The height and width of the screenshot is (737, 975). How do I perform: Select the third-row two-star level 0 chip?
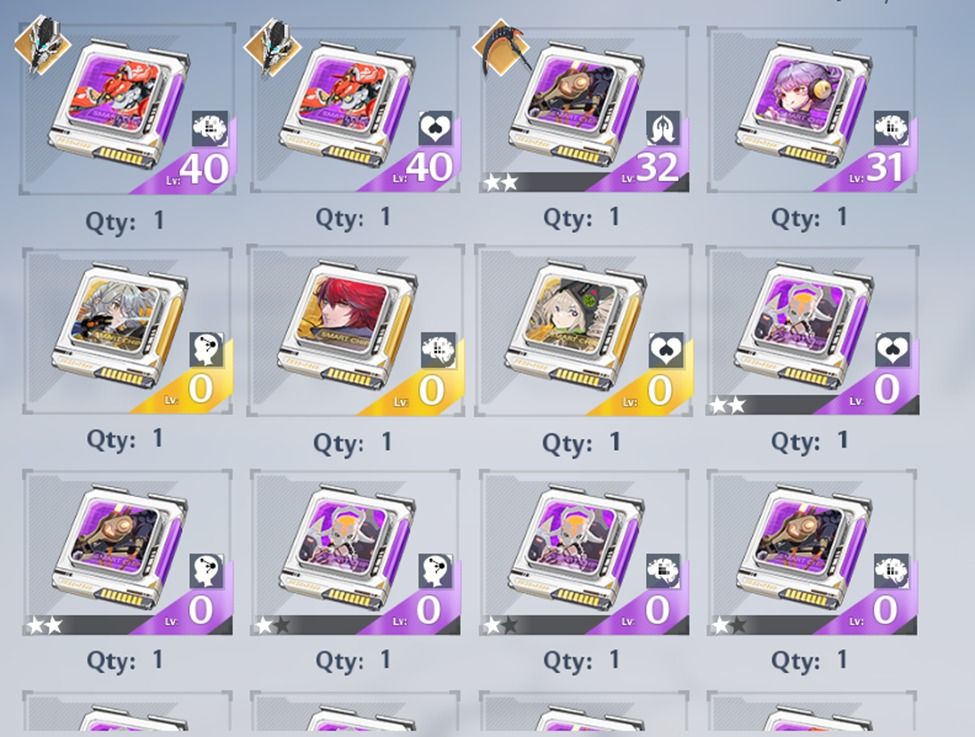pyautogui.click(x=127, y=552)
